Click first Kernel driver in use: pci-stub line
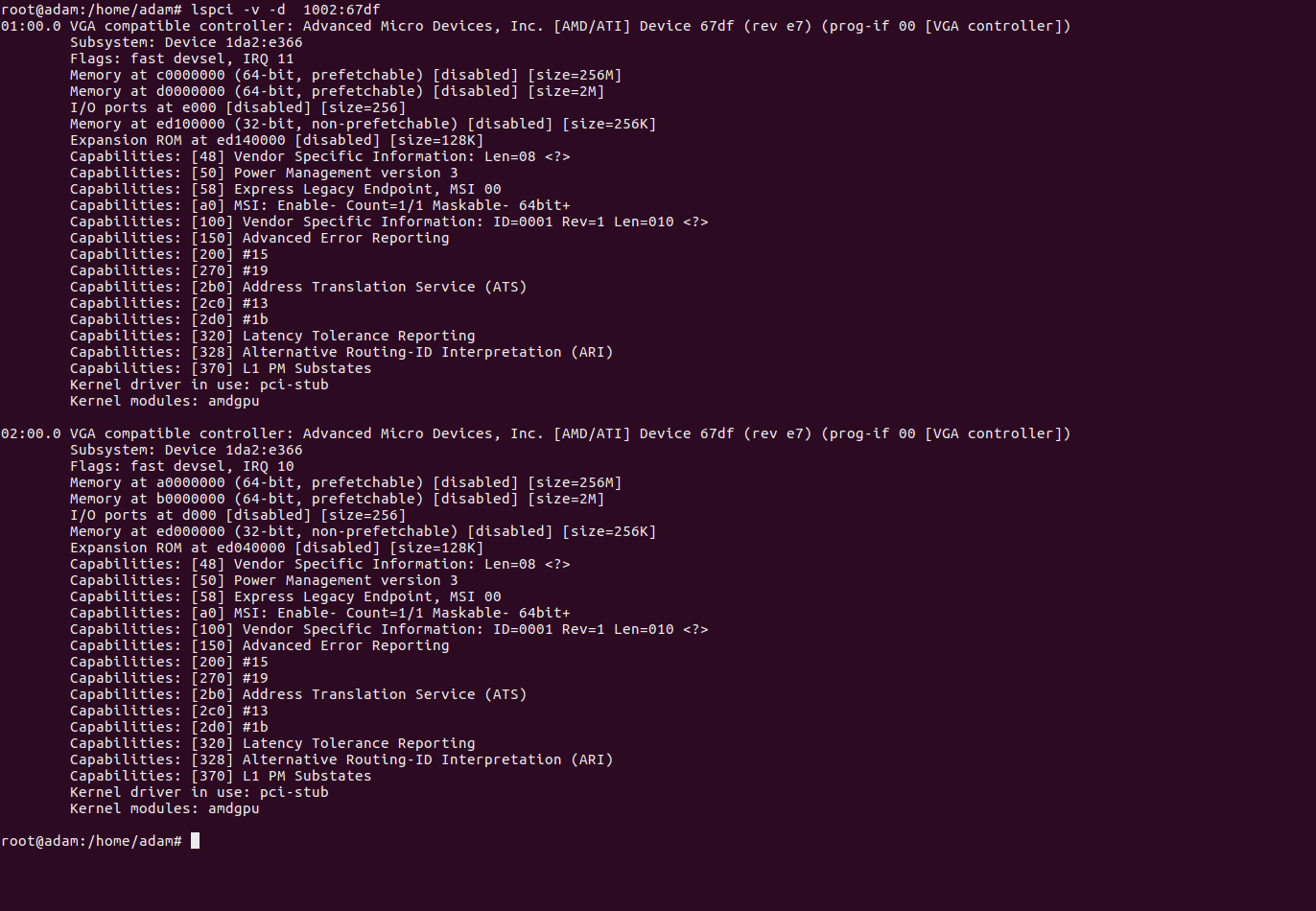The width and height of the screenshot is (1316, 911). click(x=200, y=385)
